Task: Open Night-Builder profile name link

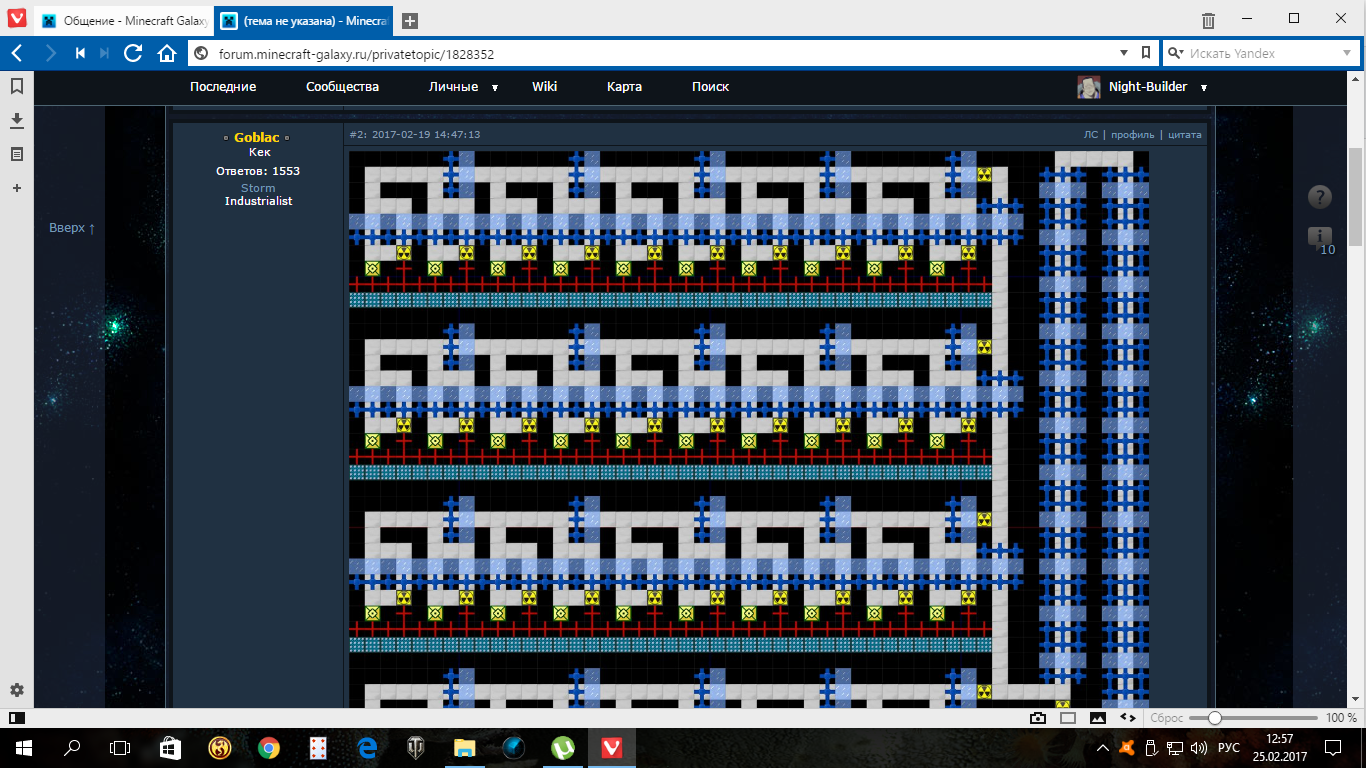Action: coord(1148,87)
